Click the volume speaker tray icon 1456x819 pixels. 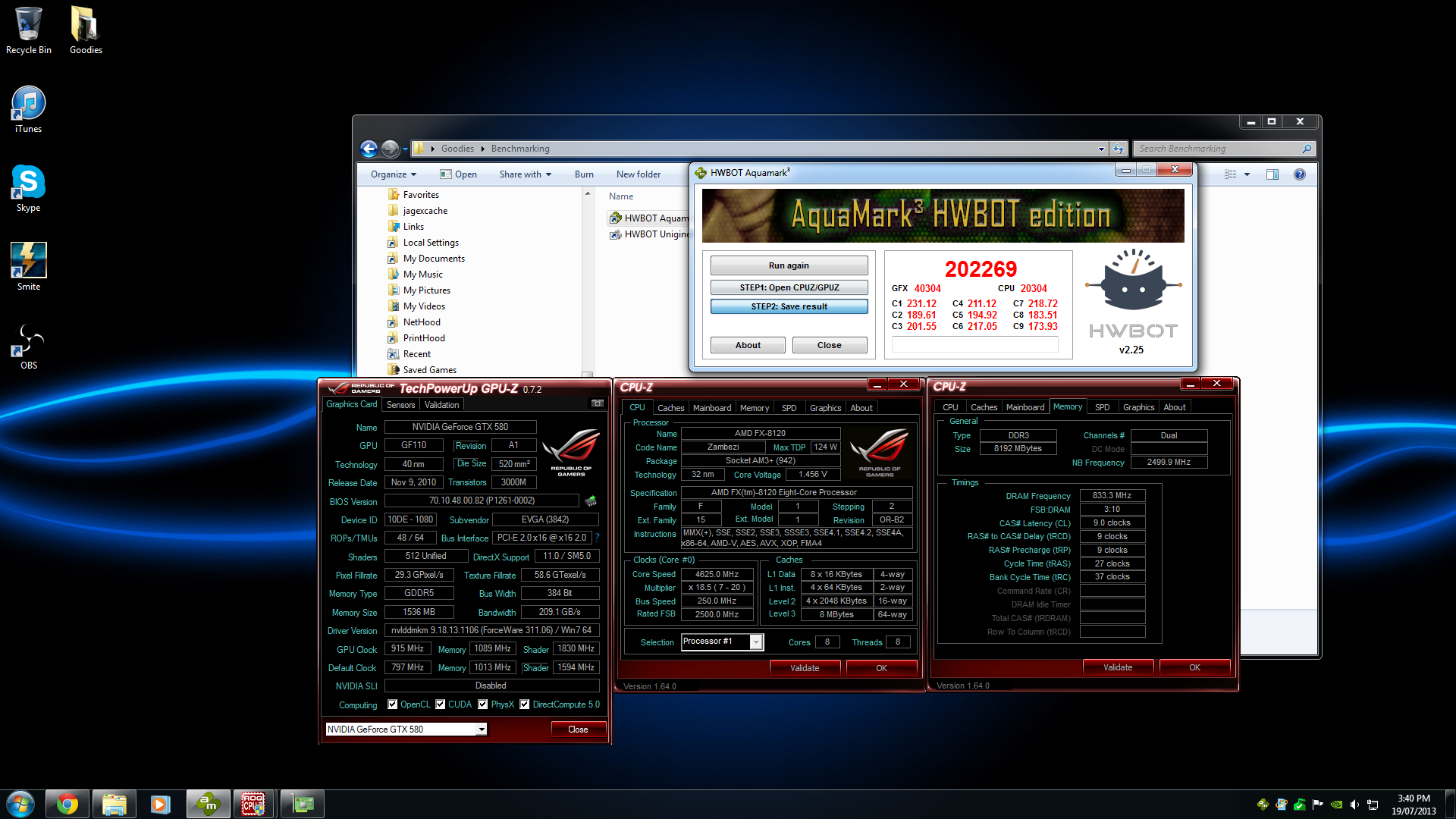[1354, 805]
